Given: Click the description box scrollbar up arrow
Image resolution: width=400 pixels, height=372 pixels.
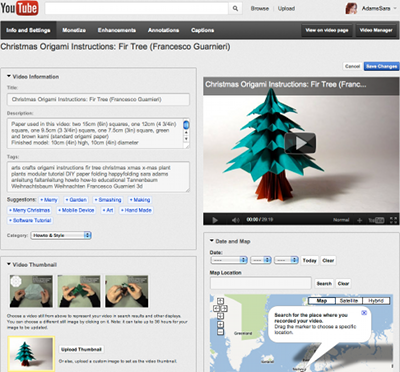Looking at the screenshot, I should click(186, 133).
